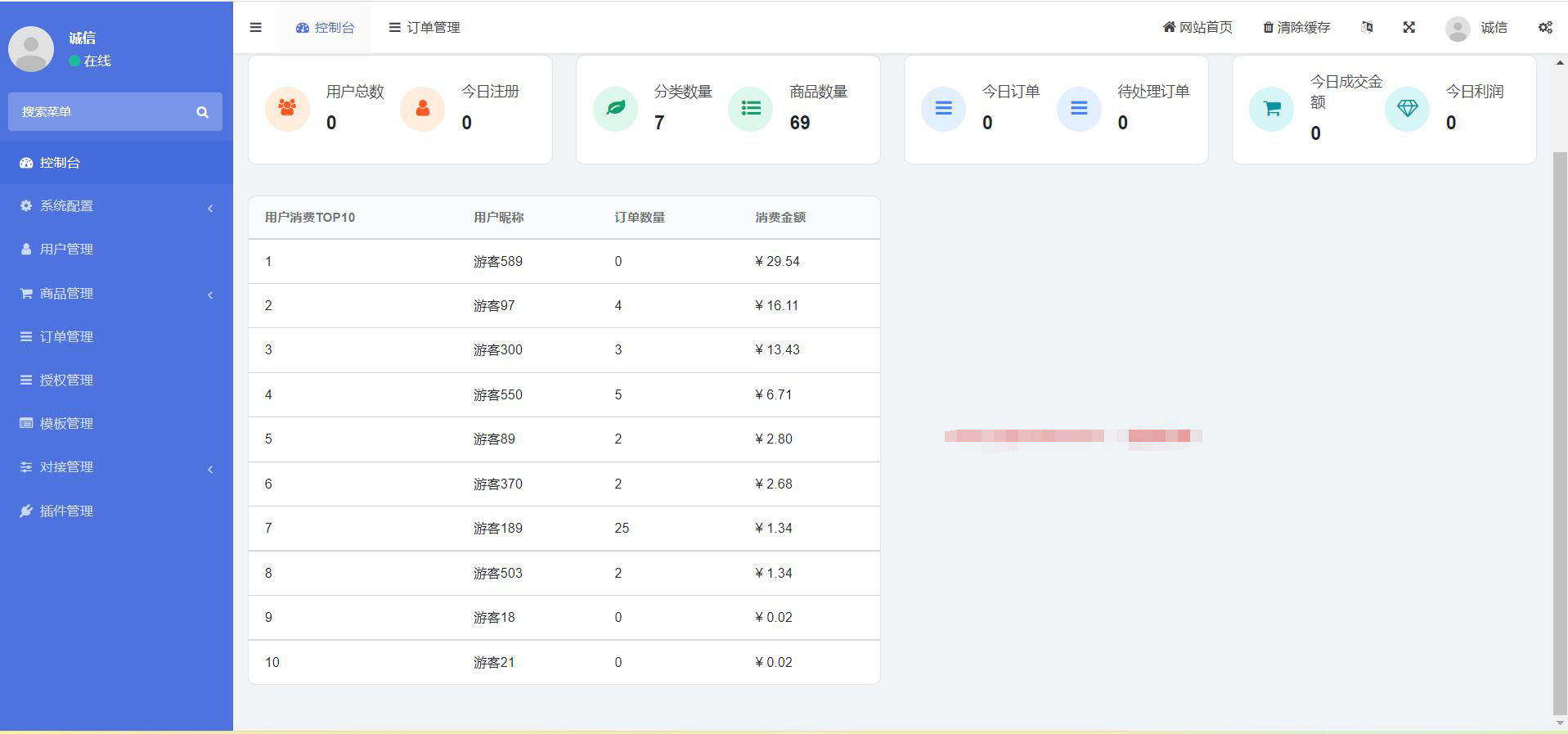1568x734 pixels.
Task: Click the 用户消费TOP10 column header
Action: pos(310,218)
